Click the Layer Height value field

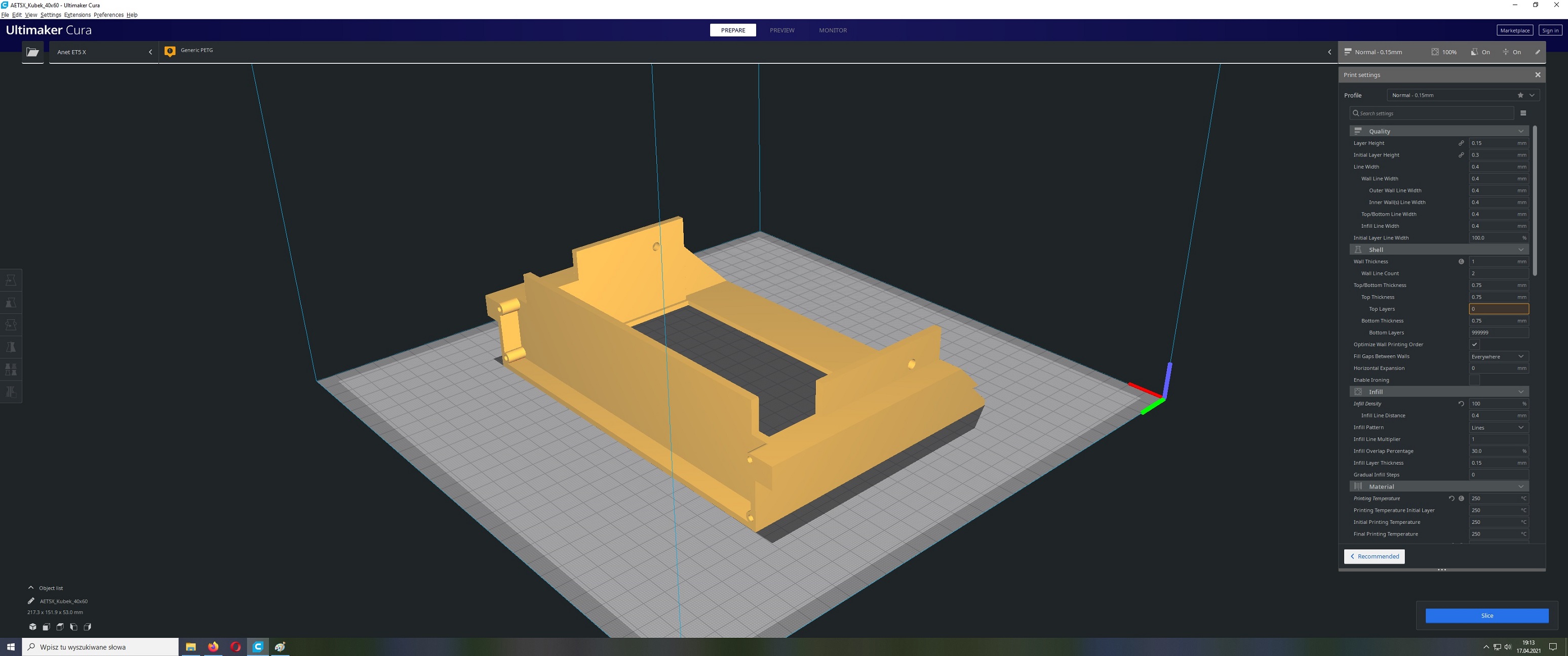[1499, 143]
